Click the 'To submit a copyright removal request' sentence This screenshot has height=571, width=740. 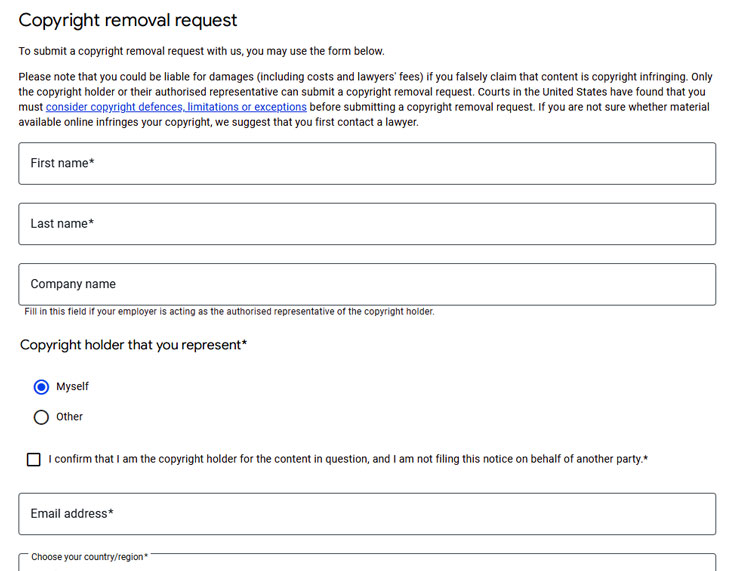[x=202, y=51]
